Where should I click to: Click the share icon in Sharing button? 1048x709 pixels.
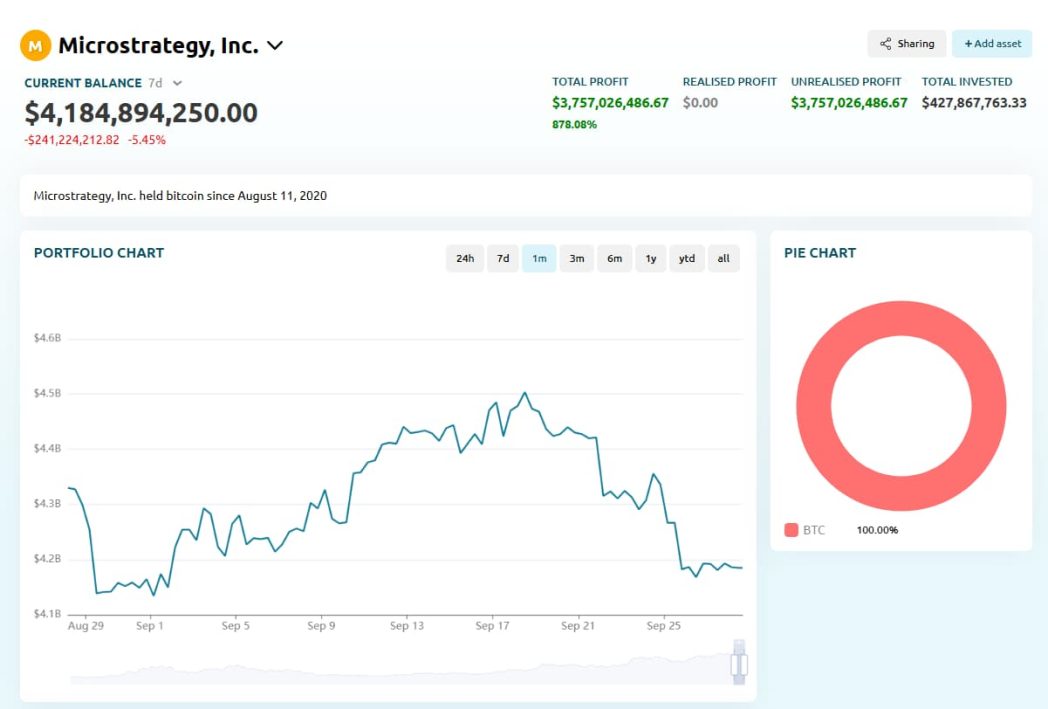[x=885, y=44]
